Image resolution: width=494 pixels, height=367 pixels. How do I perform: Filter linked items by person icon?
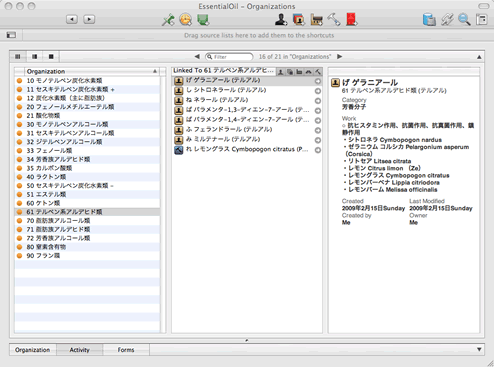pos(281,72)
